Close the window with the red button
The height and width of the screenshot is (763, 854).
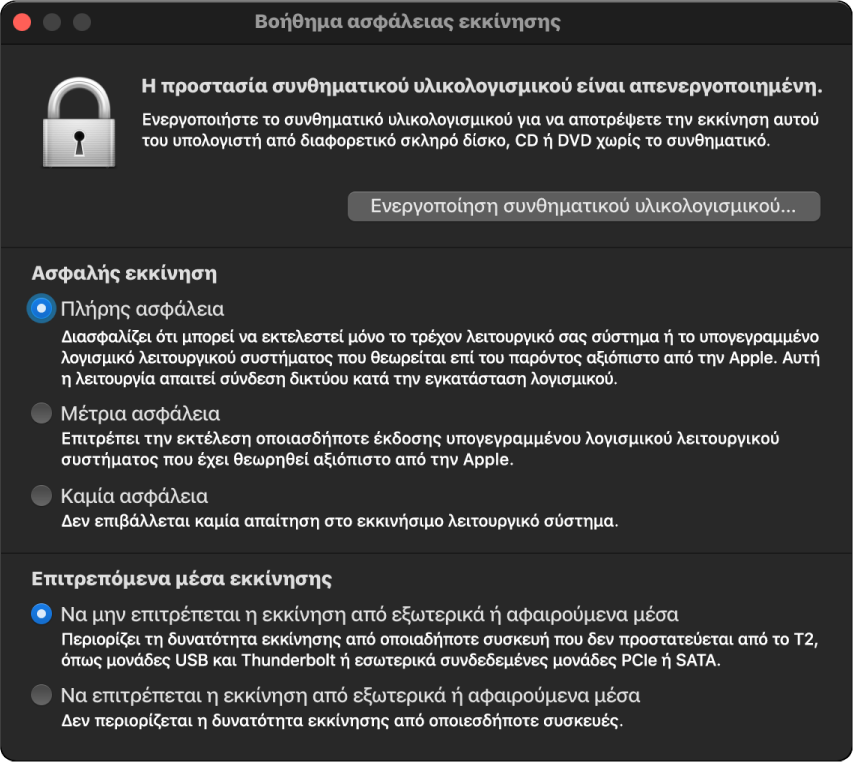21,21
